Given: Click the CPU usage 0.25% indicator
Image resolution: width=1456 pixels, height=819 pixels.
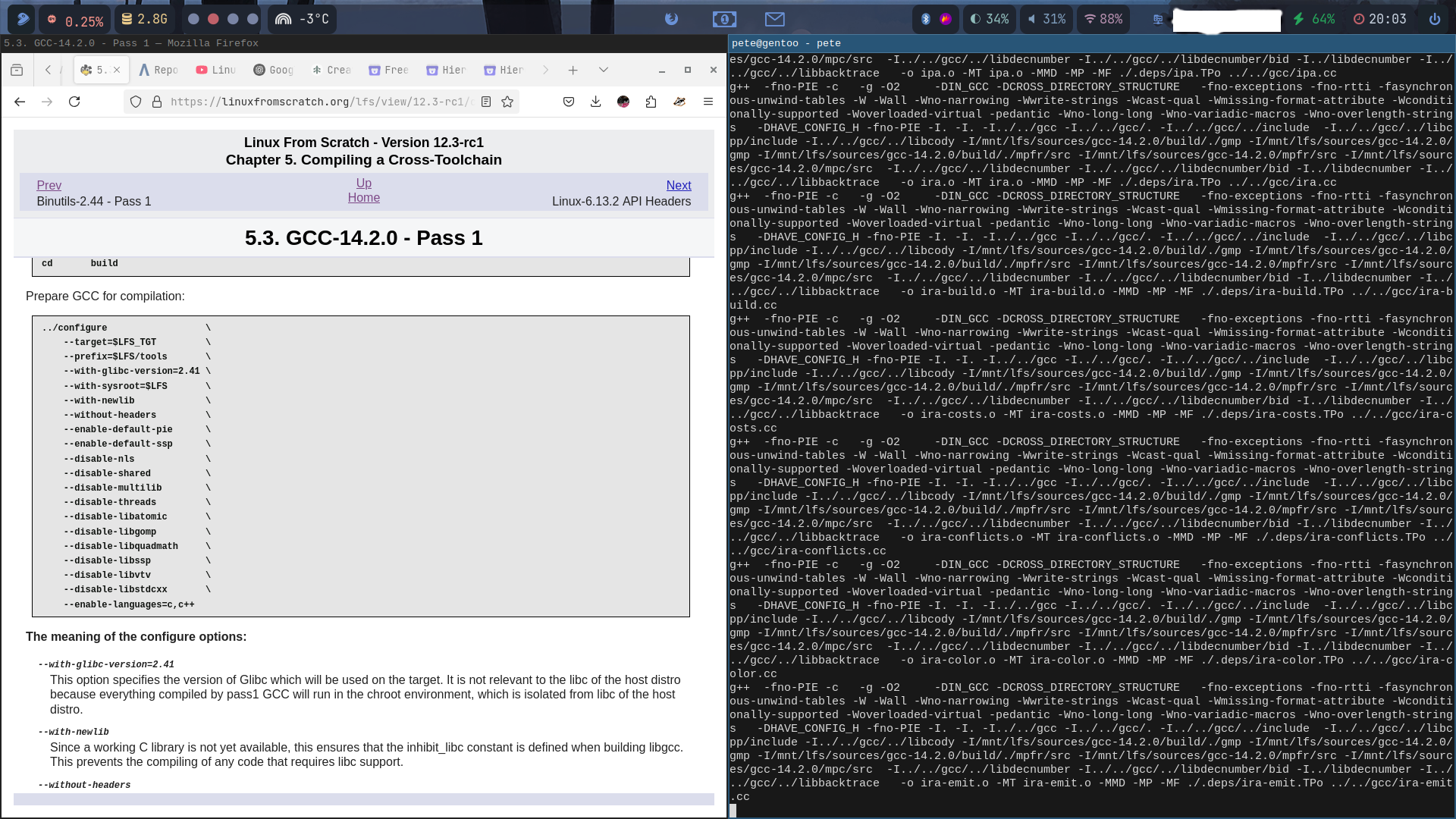Looking at the screenshot, I should pyautogui.click(x=75, y=19).
